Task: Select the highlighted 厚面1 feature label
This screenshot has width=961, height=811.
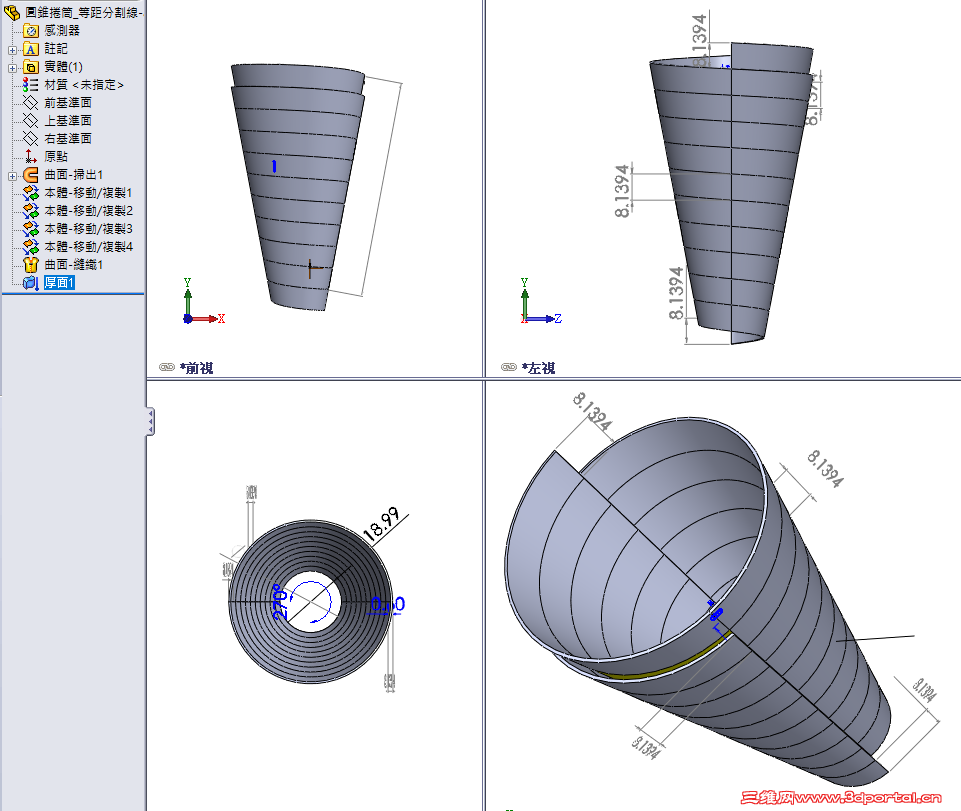Action: pyautogui.click(x=59, y=283)
